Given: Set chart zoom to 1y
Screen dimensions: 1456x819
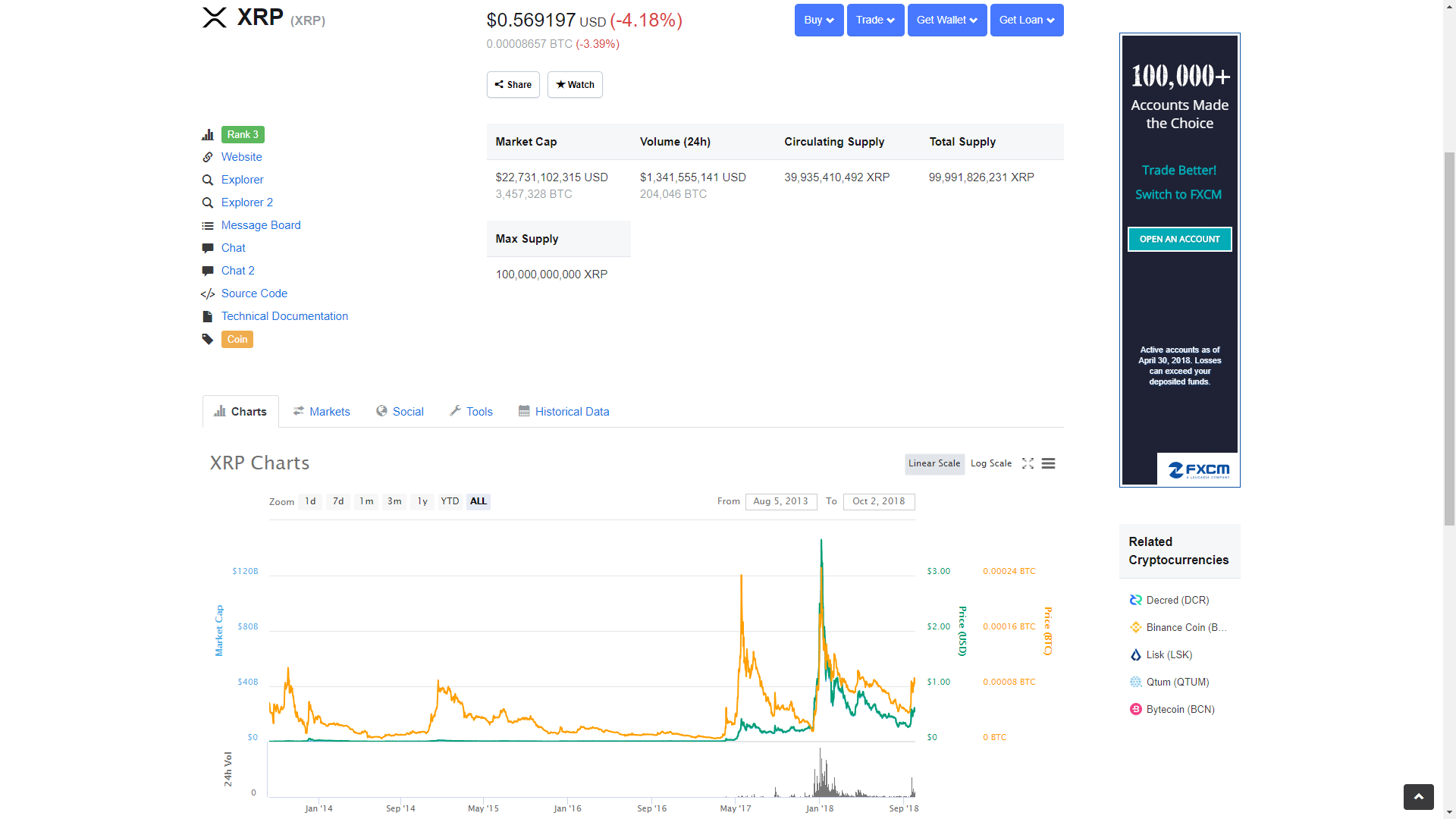Looking at the screenshot, I should [422, 501].
